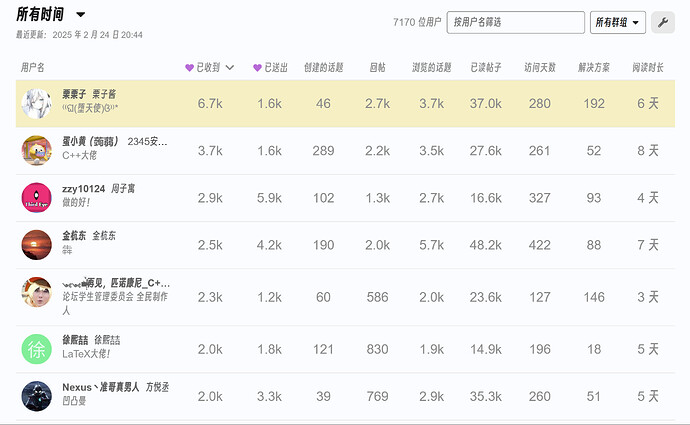Open the 所有时间 time period dropdown
The width and height of the screenshot is (690, 425).
point(51,15)
